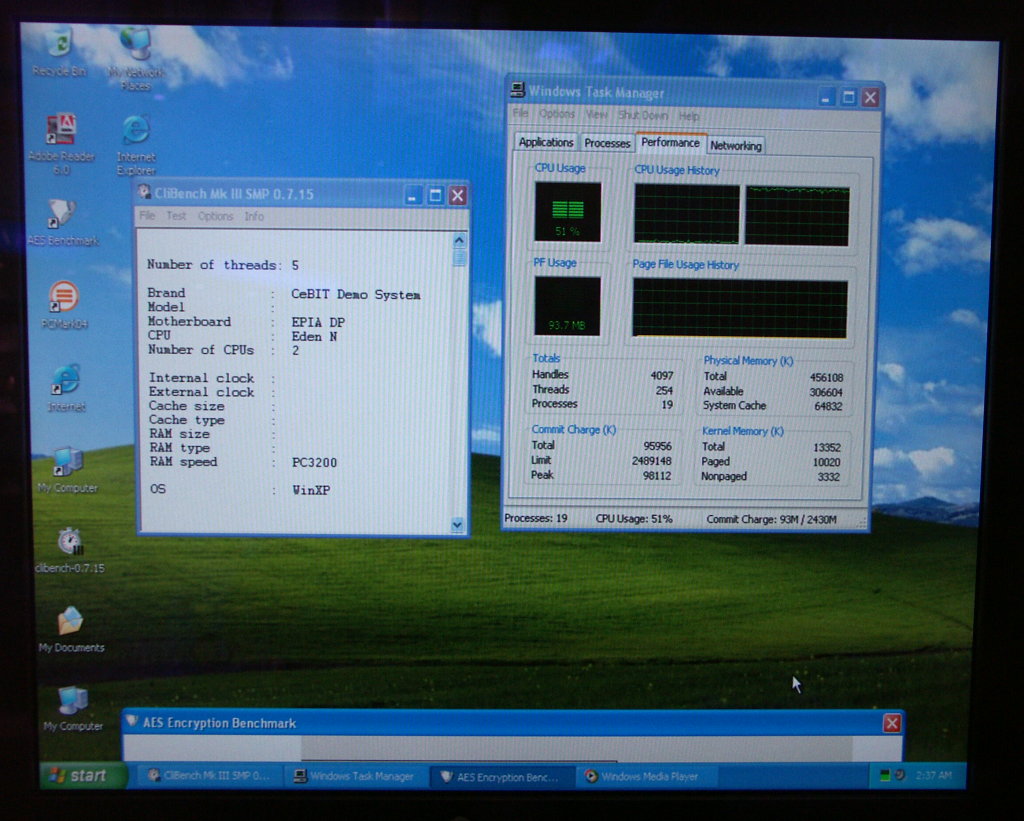Viewport: 1024px width, 821px height.
Task: Click the Task Manager title bar icon
Action: point(518,90)
